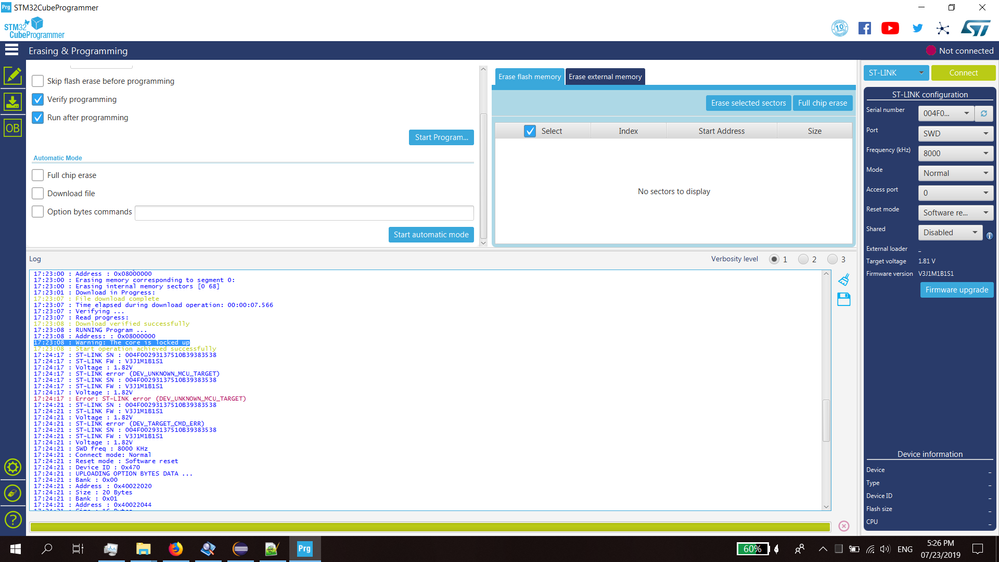Image resolution: width=999 pixels, height=562 pixels.
Task: Open the Shared mode info icon
Action: [989, 236]
